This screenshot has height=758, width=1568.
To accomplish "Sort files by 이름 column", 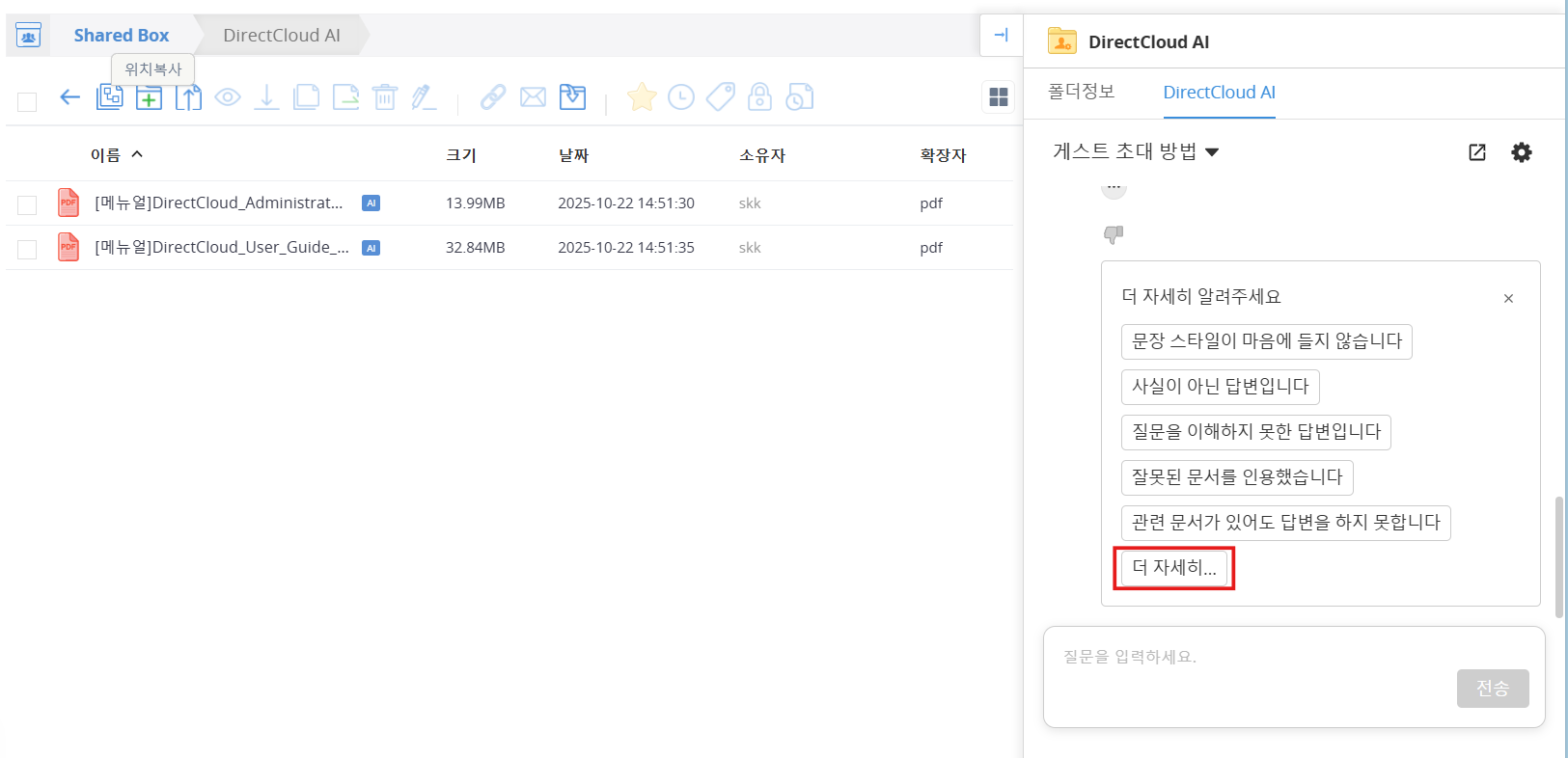I will coord(105,155).
